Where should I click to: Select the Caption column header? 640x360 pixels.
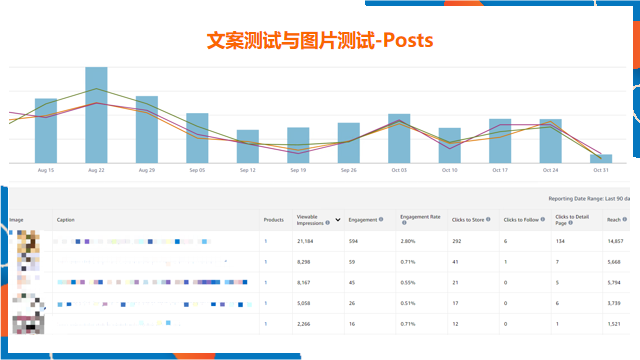(66, 220)
